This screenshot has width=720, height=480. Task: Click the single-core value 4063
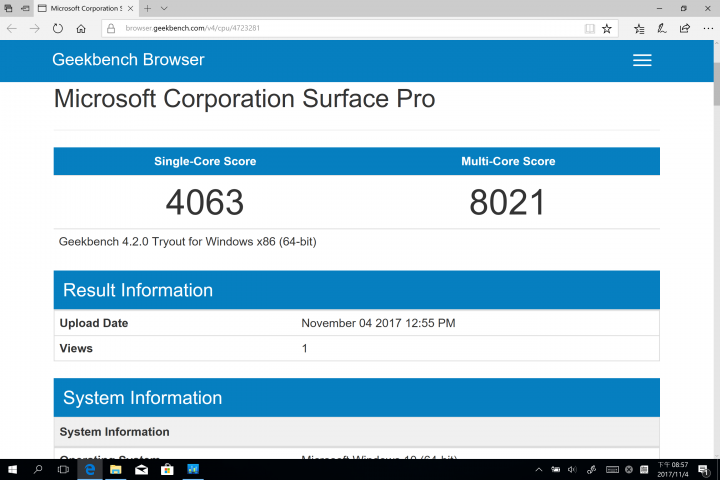pos(205,202)
